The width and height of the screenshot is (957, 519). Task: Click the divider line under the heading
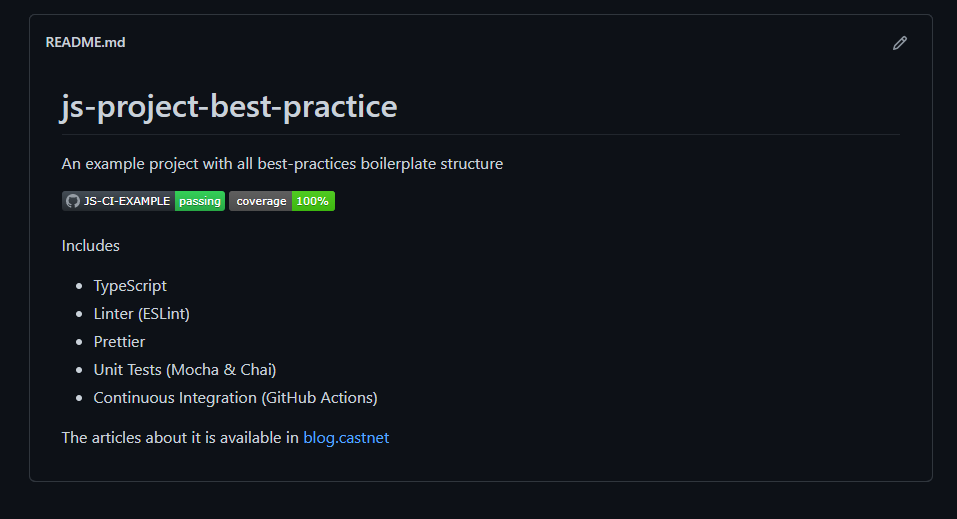pos(480,134)
